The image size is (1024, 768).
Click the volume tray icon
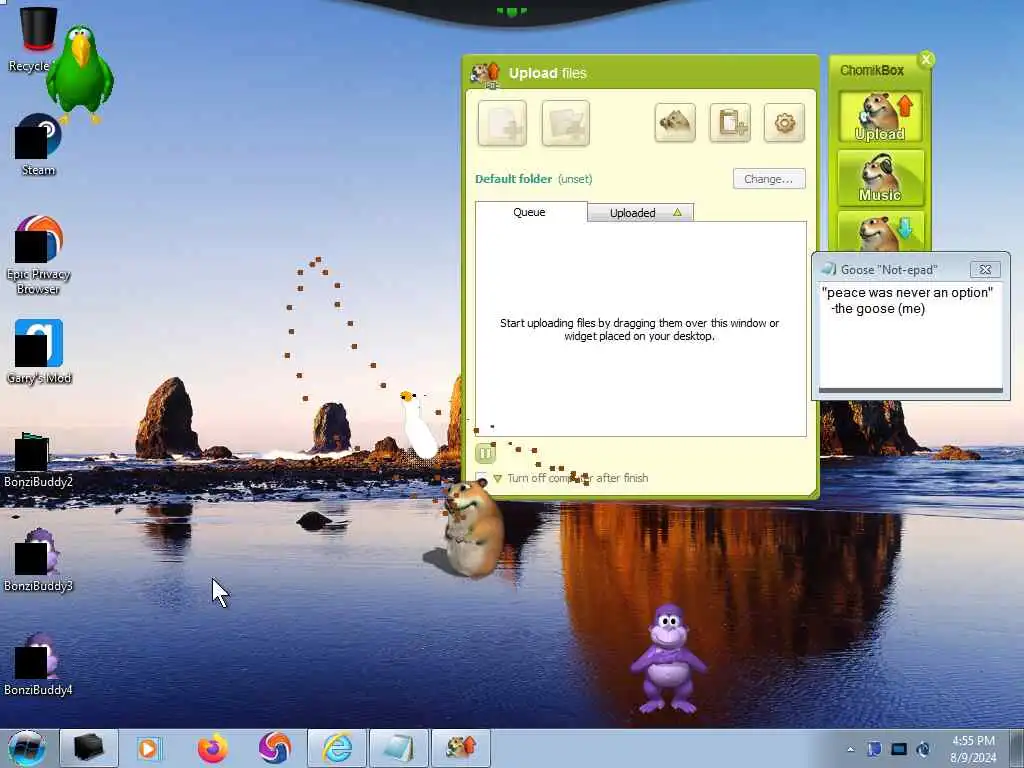pos(923,750)
